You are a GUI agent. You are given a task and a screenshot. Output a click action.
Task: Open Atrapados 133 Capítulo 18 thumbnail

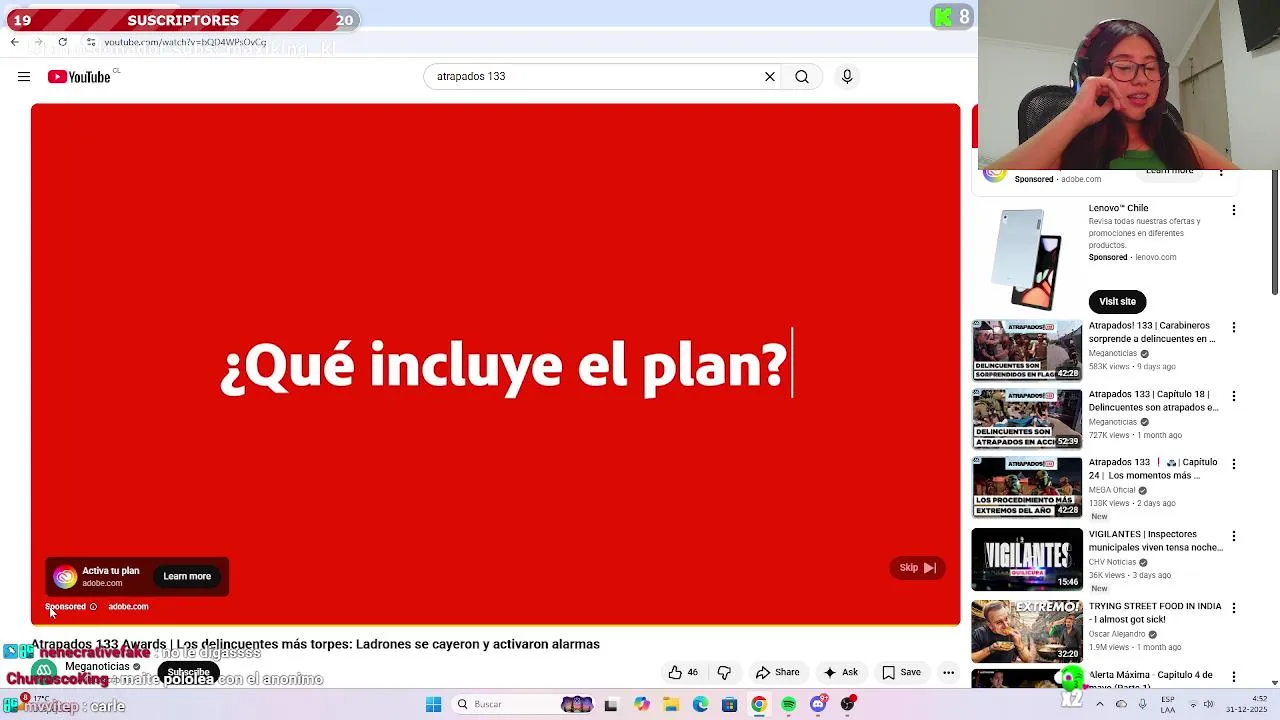point(1027,419)
